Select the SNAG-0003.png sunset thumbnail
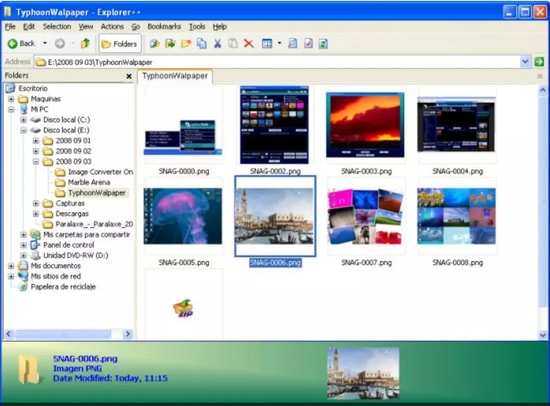This screenshot has width=550, height=406. click(365, 125)
